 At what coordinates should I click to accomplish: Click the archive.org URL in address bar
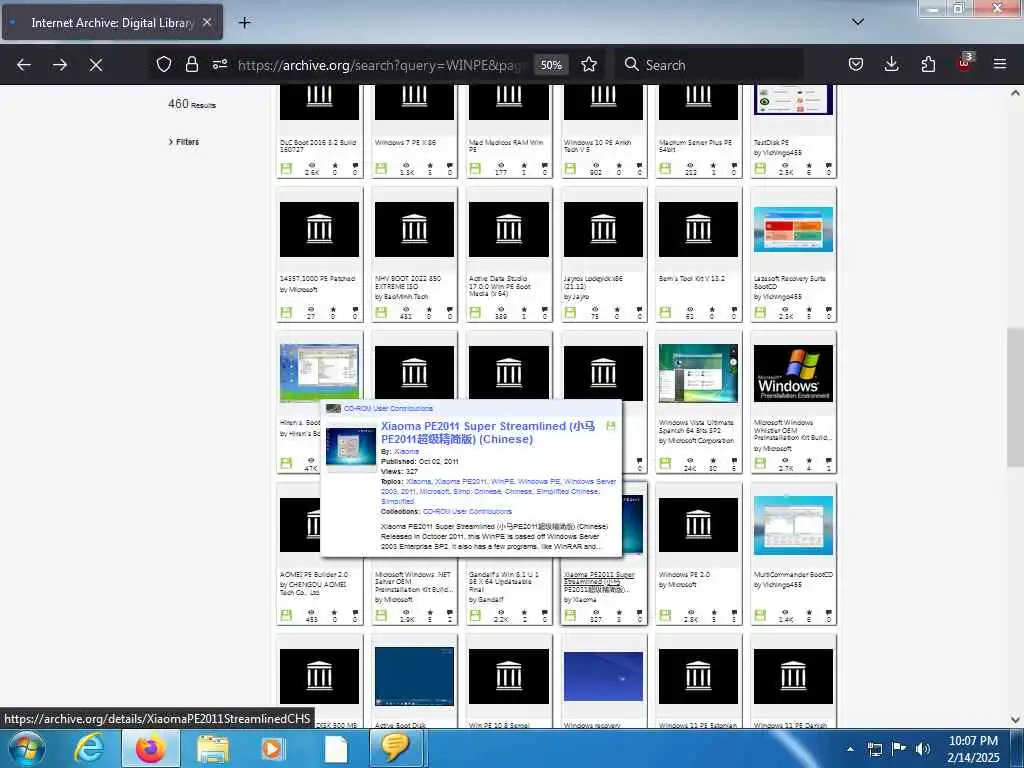[382, 65]
